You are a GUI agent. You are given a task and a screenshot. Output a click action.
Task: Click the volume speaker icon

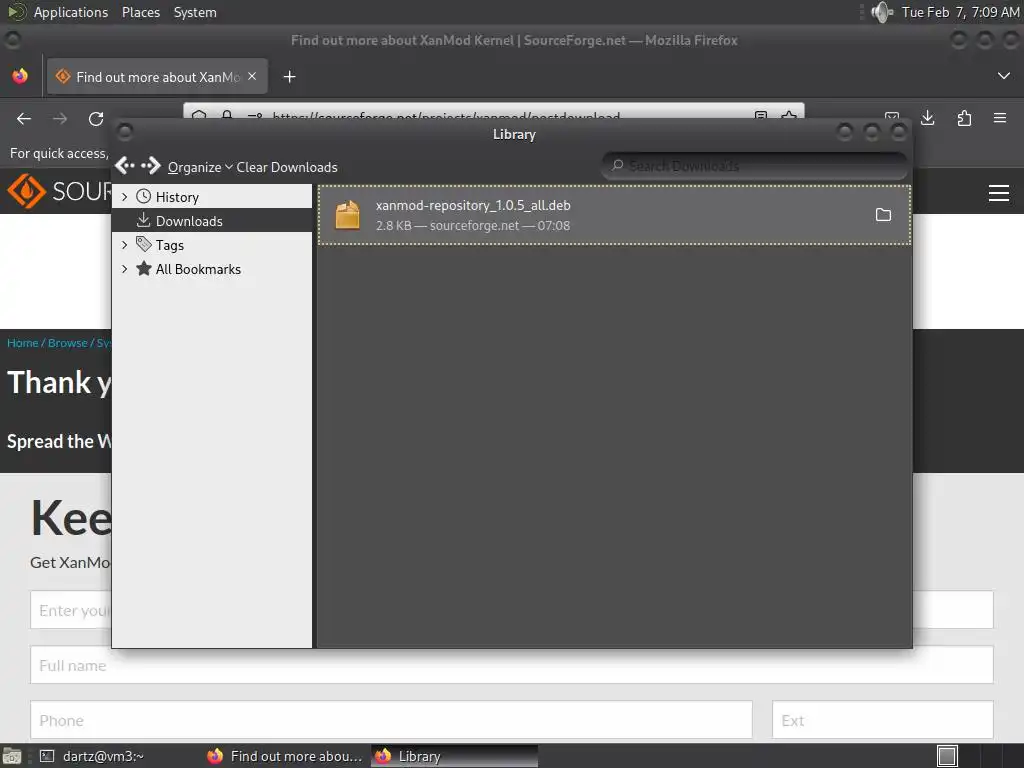point(882,12)
